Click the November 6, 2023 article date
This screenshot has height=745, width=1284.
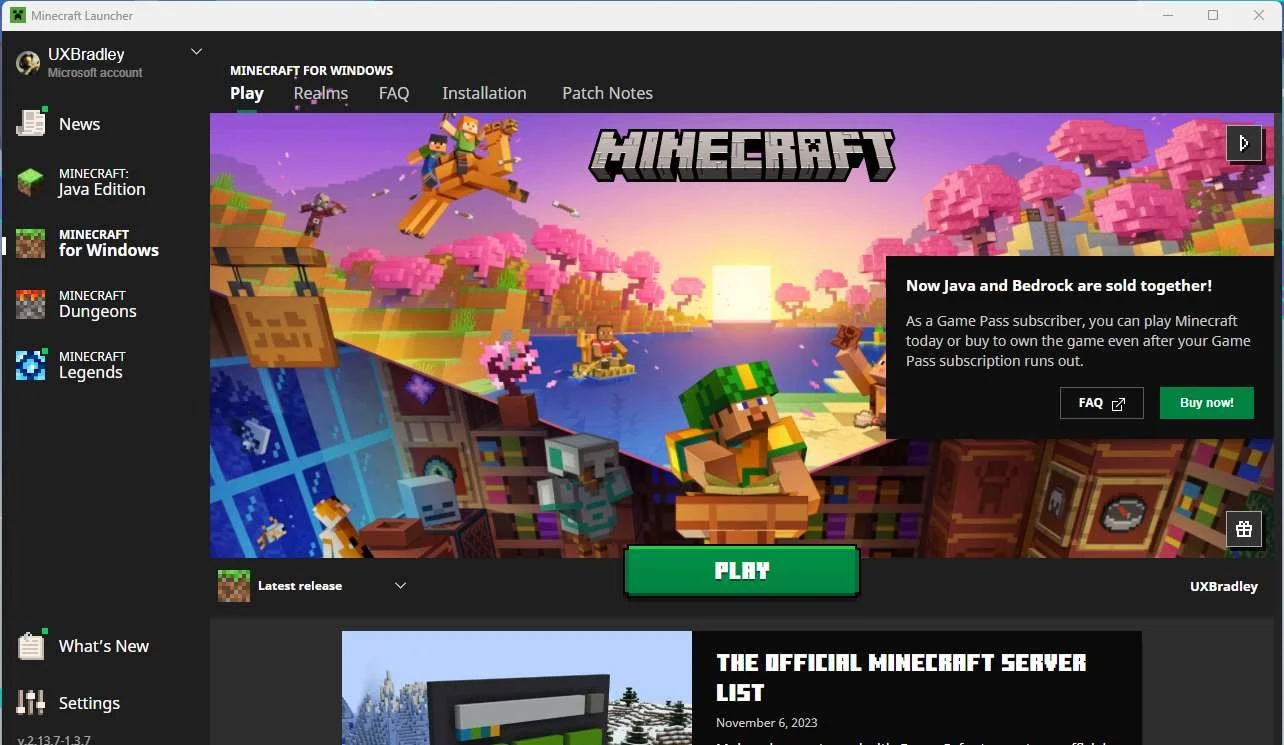point(766,723)
